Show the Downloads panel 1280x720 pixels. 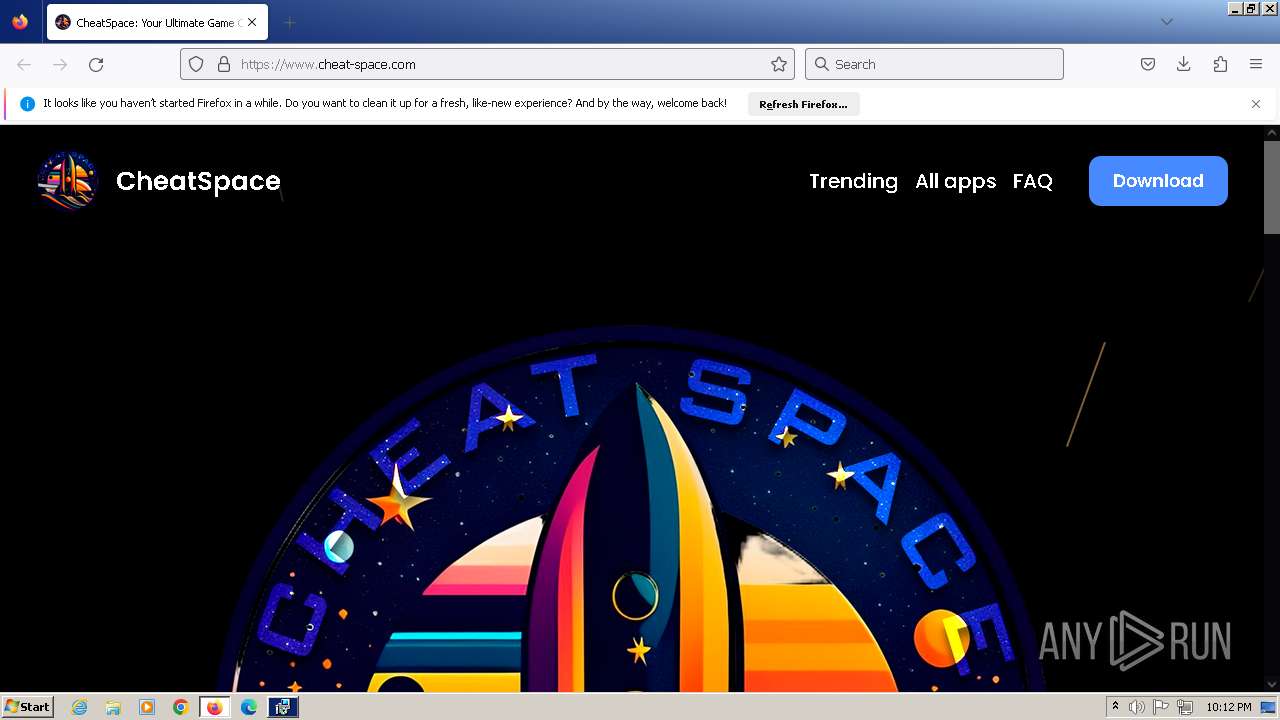1184,64
